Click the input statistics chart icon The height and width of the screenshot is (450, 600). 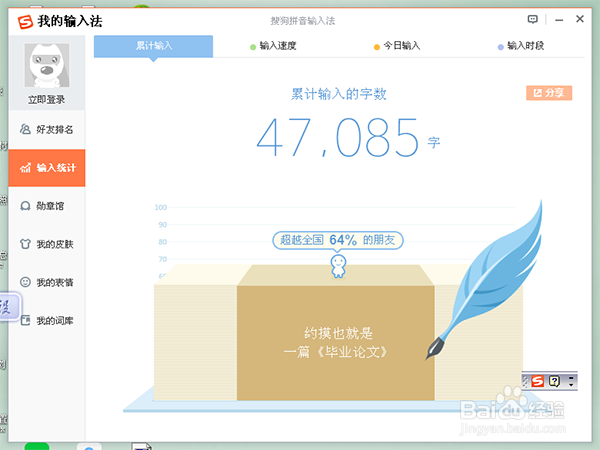tap(25, 168)
